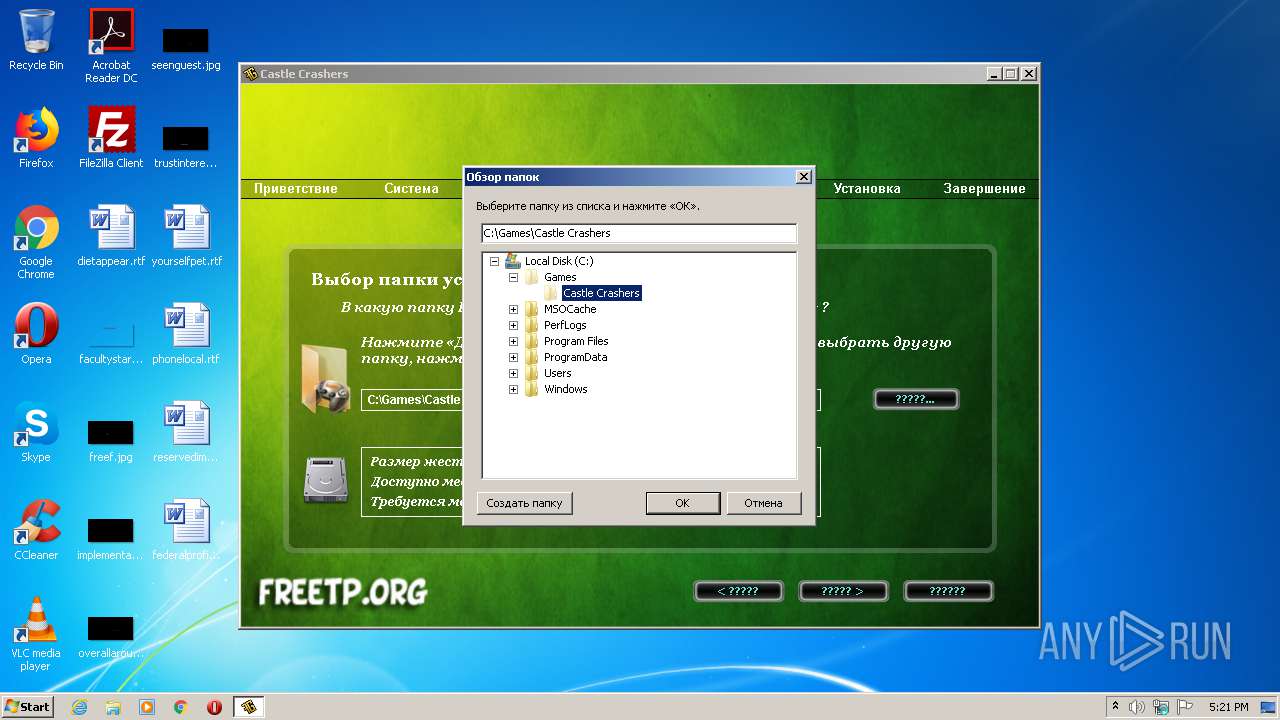Click installer next button with right arrow
The height and width of the screenshot is (720, 1280).
click(x=842, y=591)
